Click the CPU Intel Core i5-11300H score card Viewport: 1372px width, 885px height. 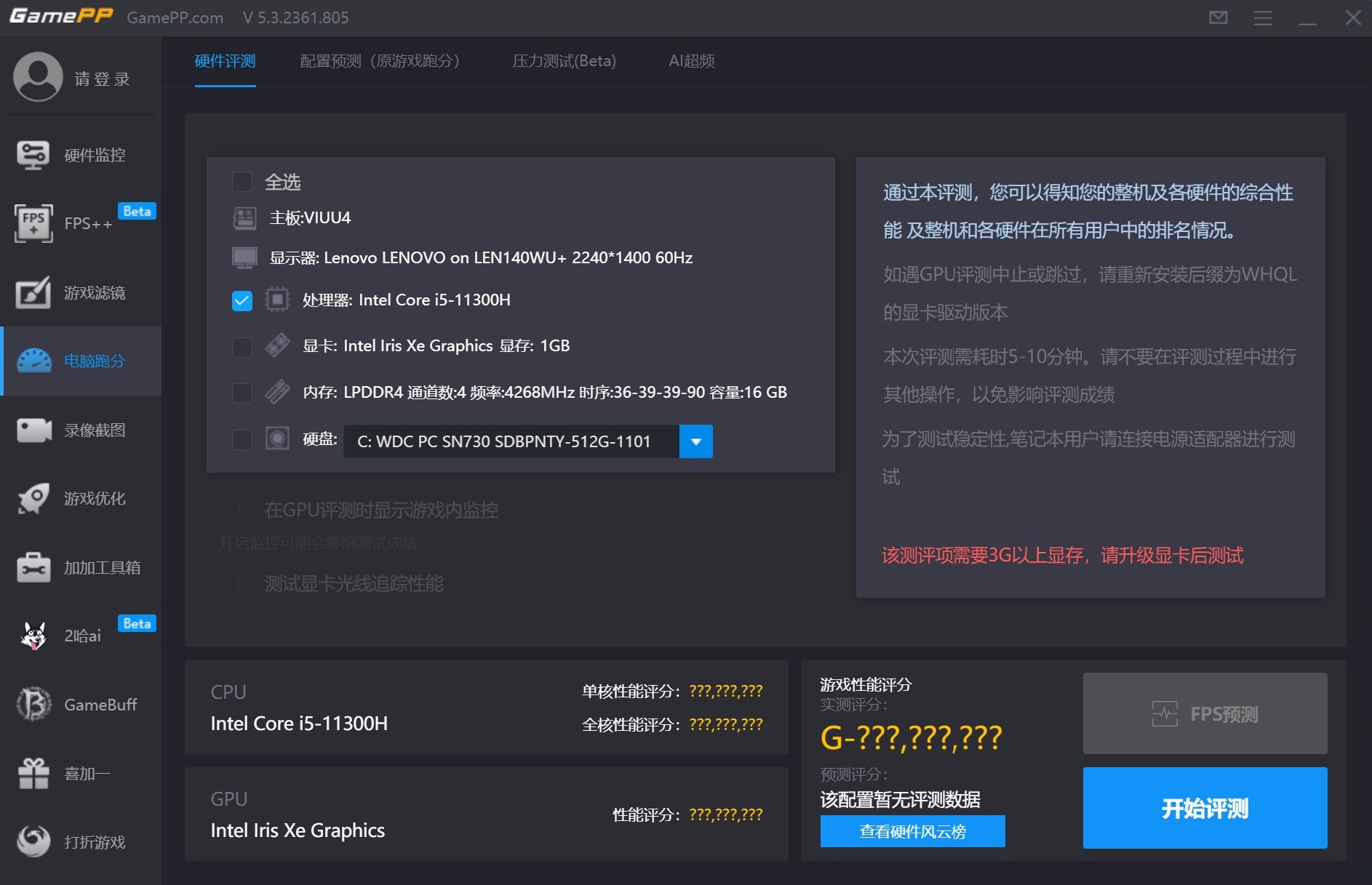[487, 708]
